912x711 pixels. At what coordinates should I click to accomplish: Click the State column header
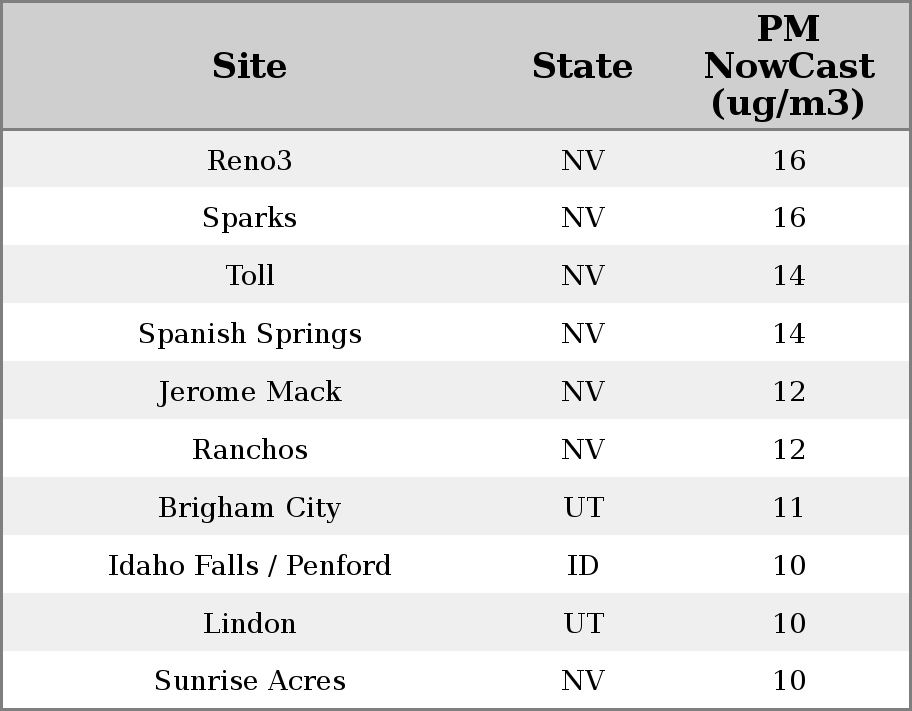pyautogui.click(x=582, y=67)
